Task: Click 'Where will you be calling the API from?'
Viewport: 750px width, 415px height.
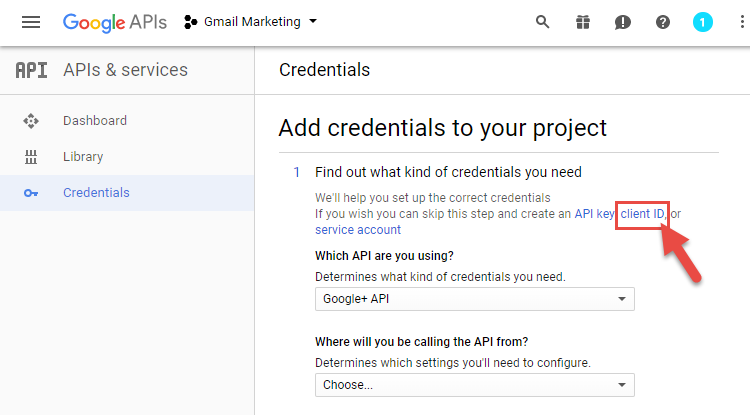Action: click(421, 342)
